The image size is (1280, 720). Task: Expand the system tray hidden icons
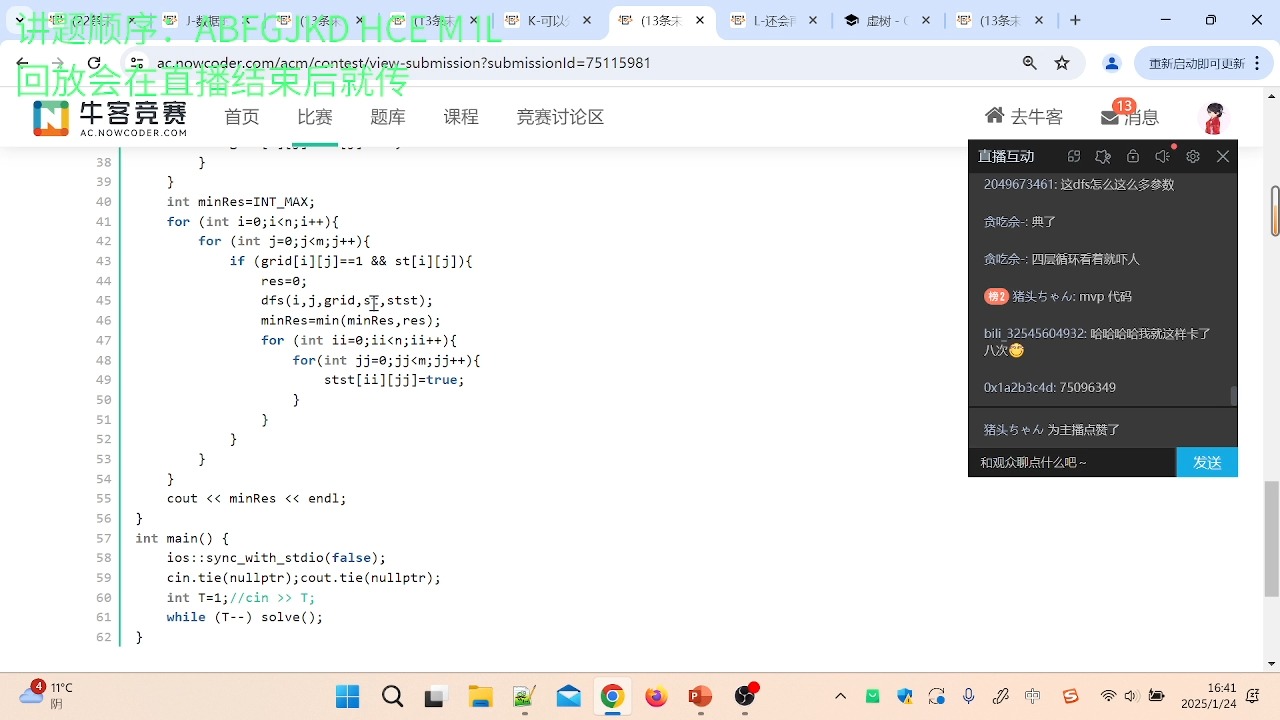840,696
